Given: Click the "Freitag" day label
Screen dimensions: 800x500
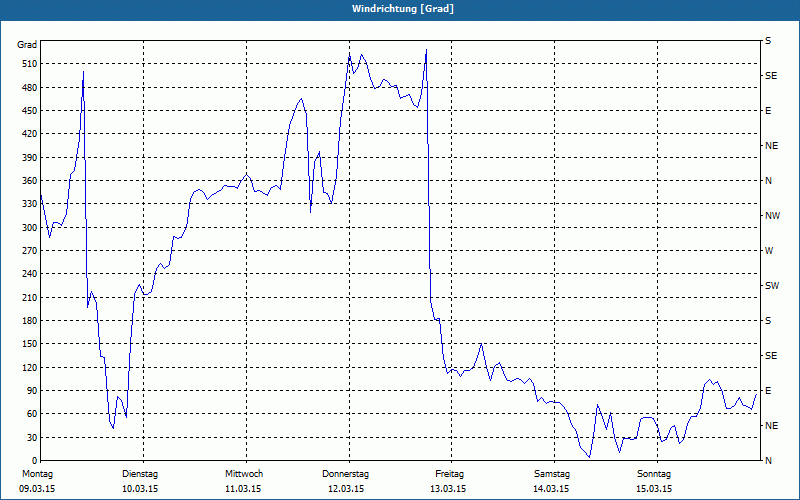Looking at the screenshot, I should [x=449, y=474].
